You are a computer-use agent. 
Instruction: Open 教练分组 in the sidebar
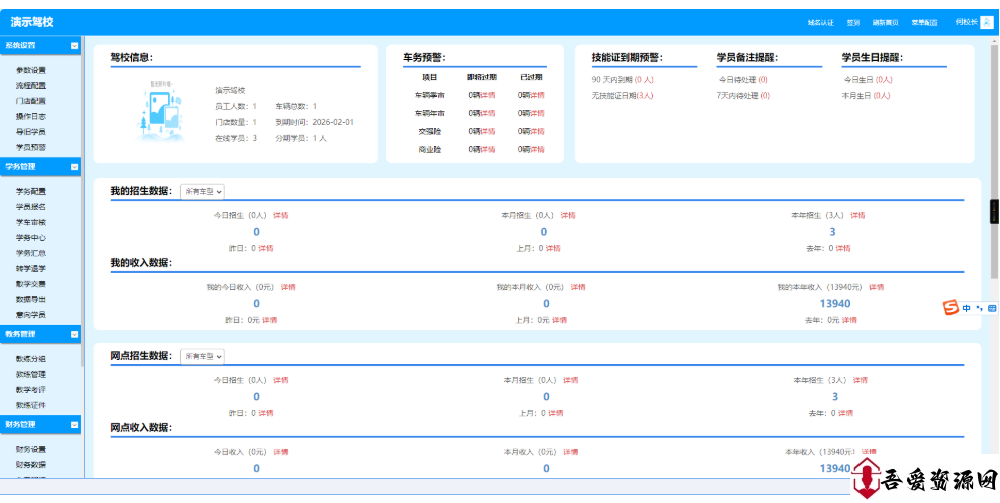(x=31, y=359)
